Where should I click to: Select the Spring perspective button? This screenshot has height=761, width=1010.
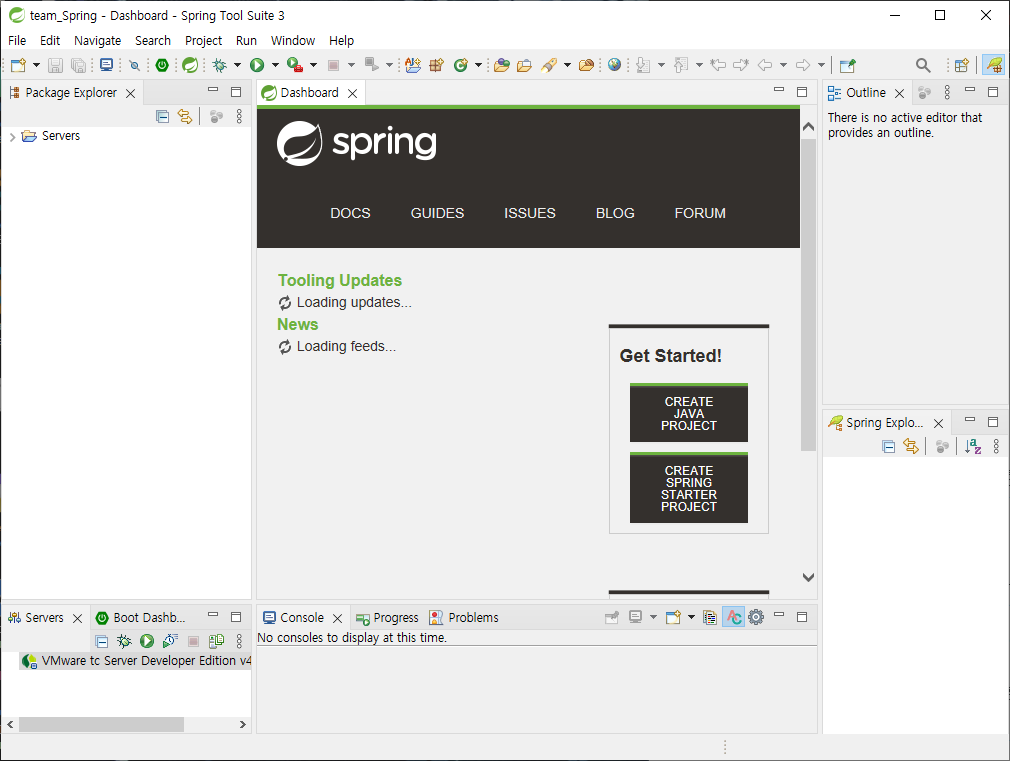(994, 65)
